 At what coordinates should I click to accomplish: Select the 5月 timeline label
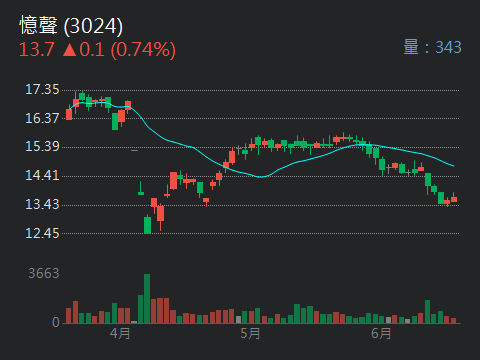point(250,333)
